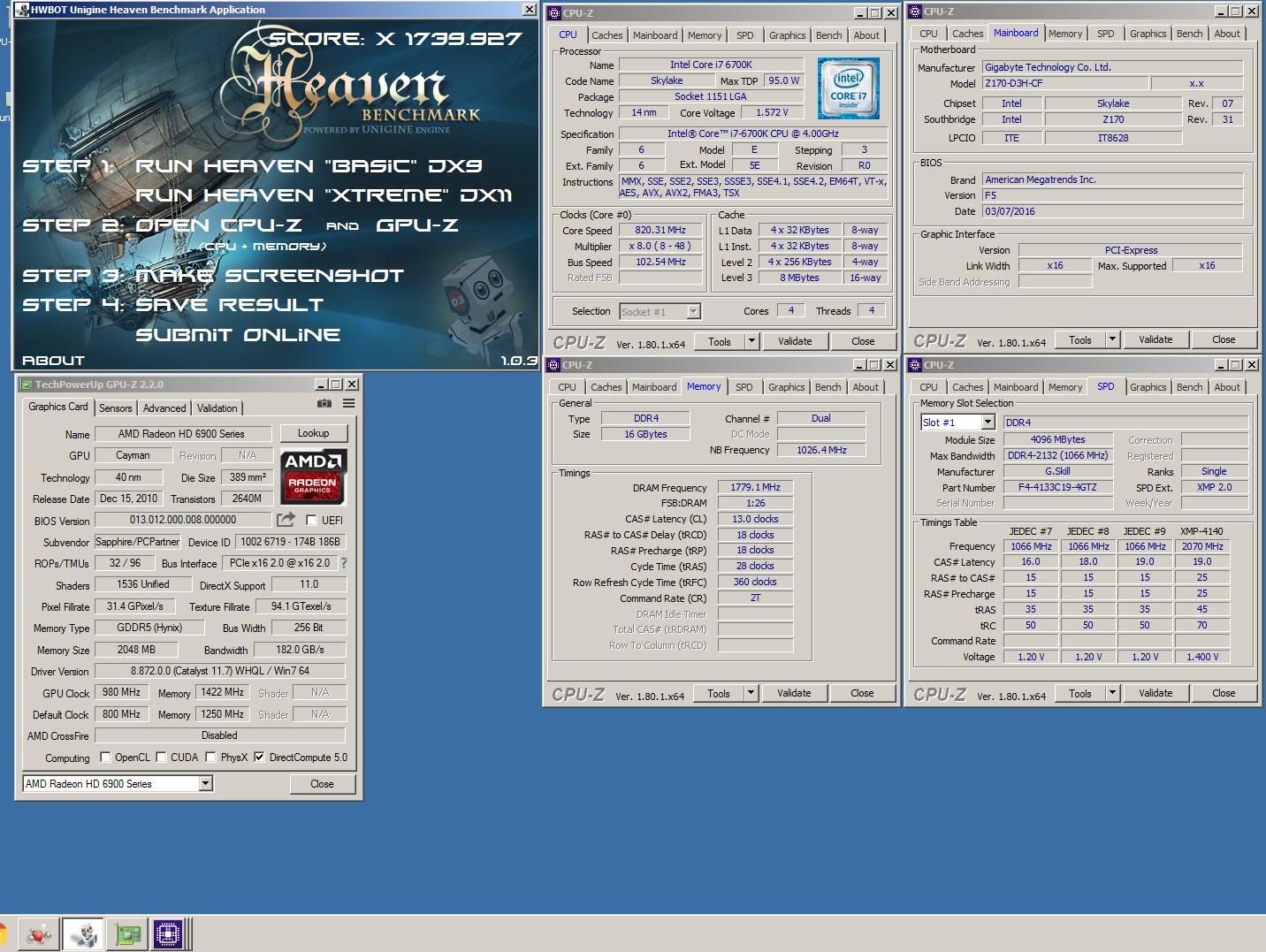The image size is (1266, 952).
Task: Select the HWBOT robot icon in the taskbar
Action: pyautogui.click(x=84, y=933)
